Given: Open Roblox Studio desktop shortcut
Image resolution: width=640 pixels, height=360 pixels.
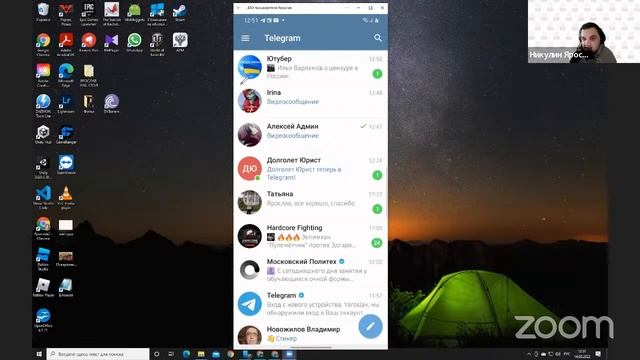Looking at the screenshot, I should 43,259.
